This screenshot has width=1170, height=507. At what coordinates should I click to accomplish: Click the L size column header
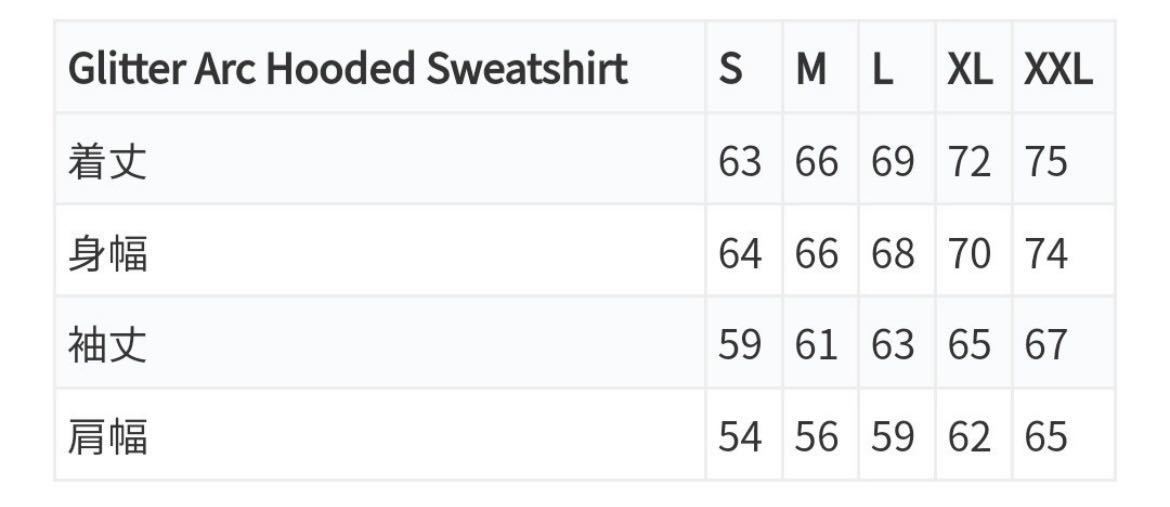point(882,69)
